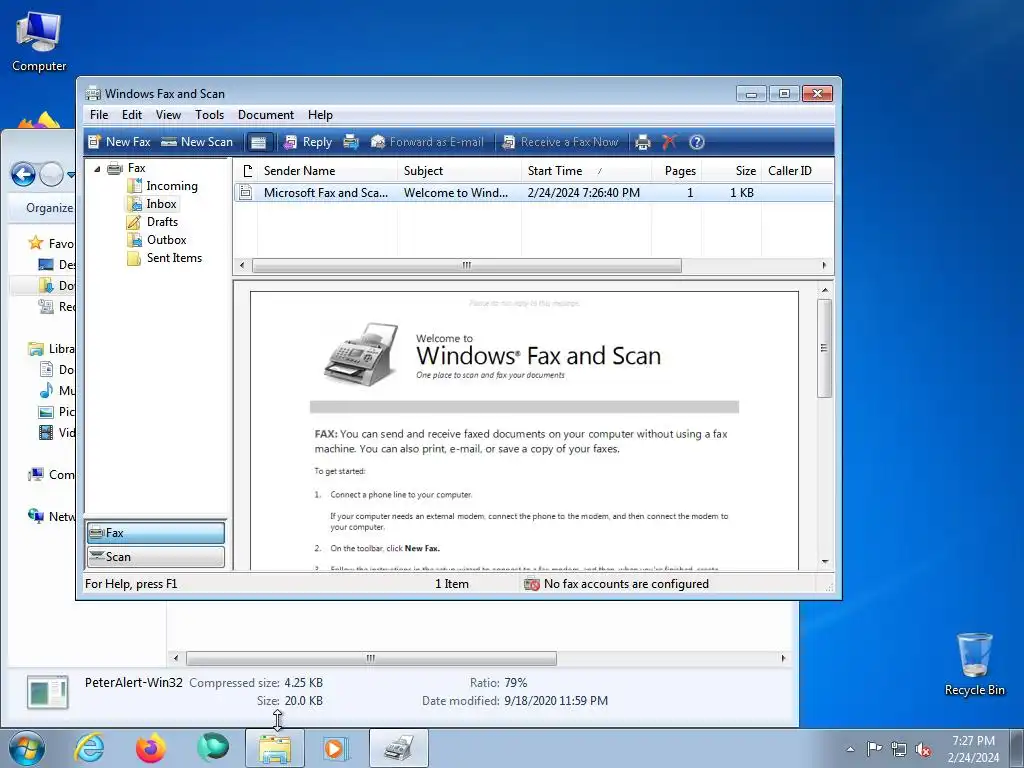Click message list scroll right arrow
Viewport: 1024px width, 768px height.
pos(824,266)
